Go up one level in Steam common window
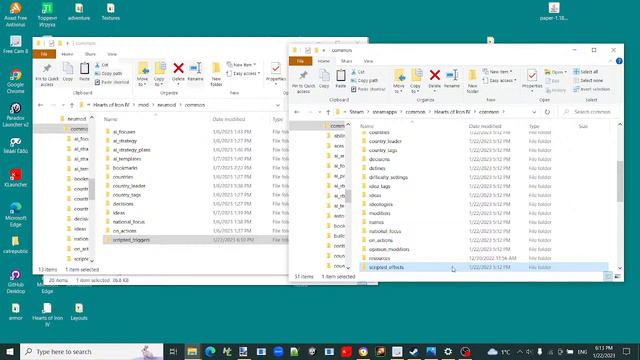Screen dimensions: 640x360 pos(328,112)
